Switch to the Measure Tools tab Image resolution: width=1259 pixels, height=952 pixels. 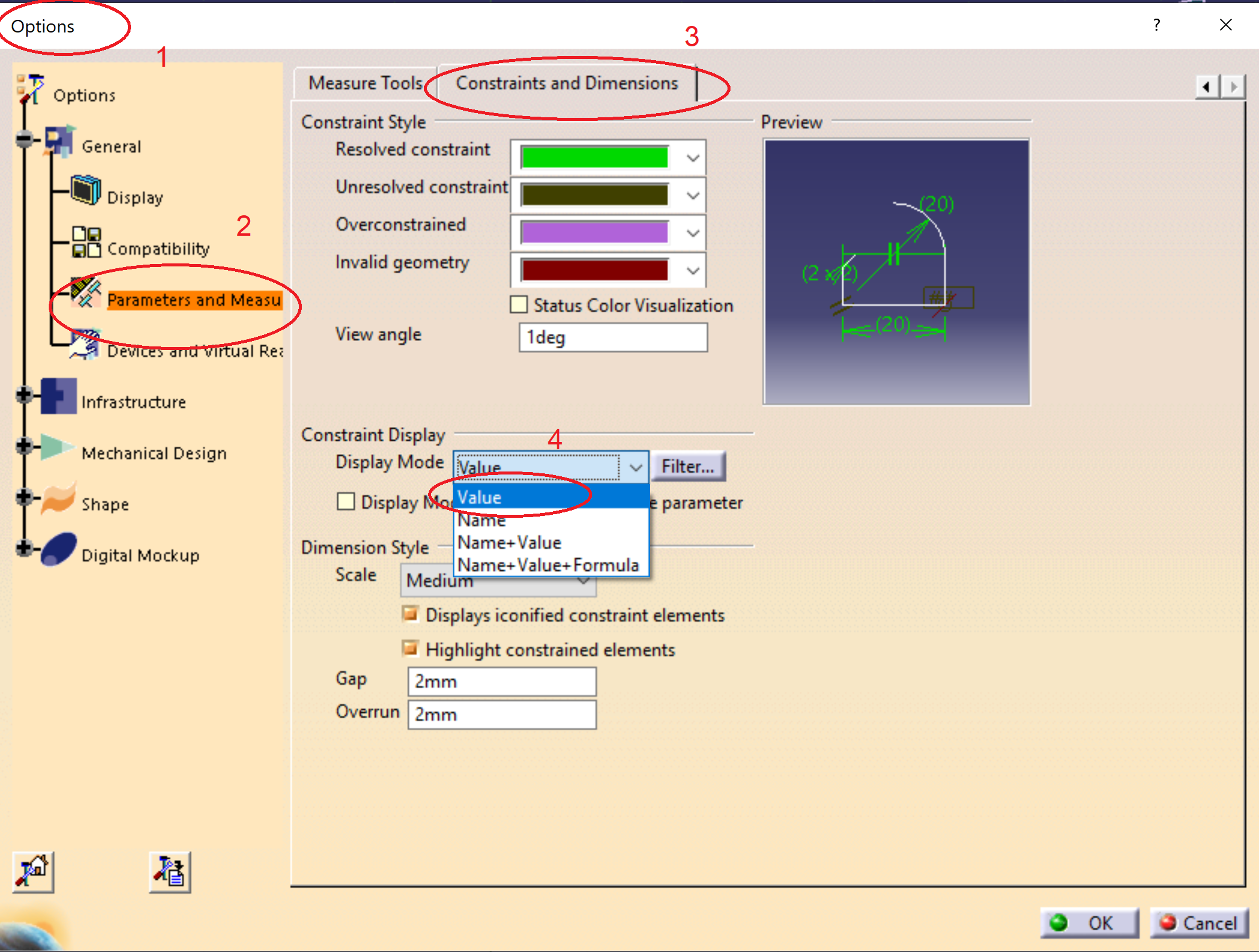click(365, 83)
